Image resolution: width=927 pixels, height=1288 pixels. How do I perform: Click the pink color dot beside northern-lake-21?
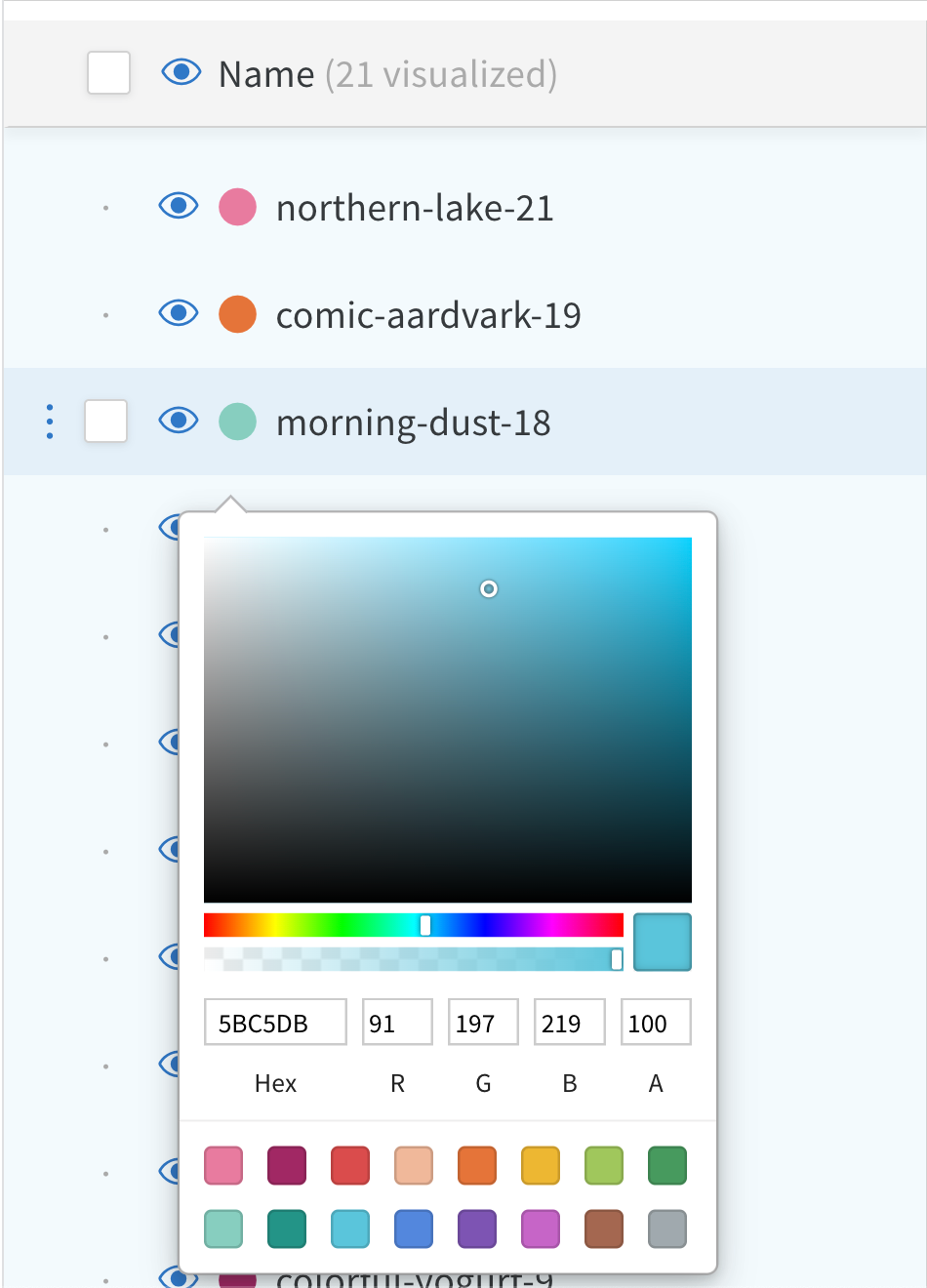(237, 207)
